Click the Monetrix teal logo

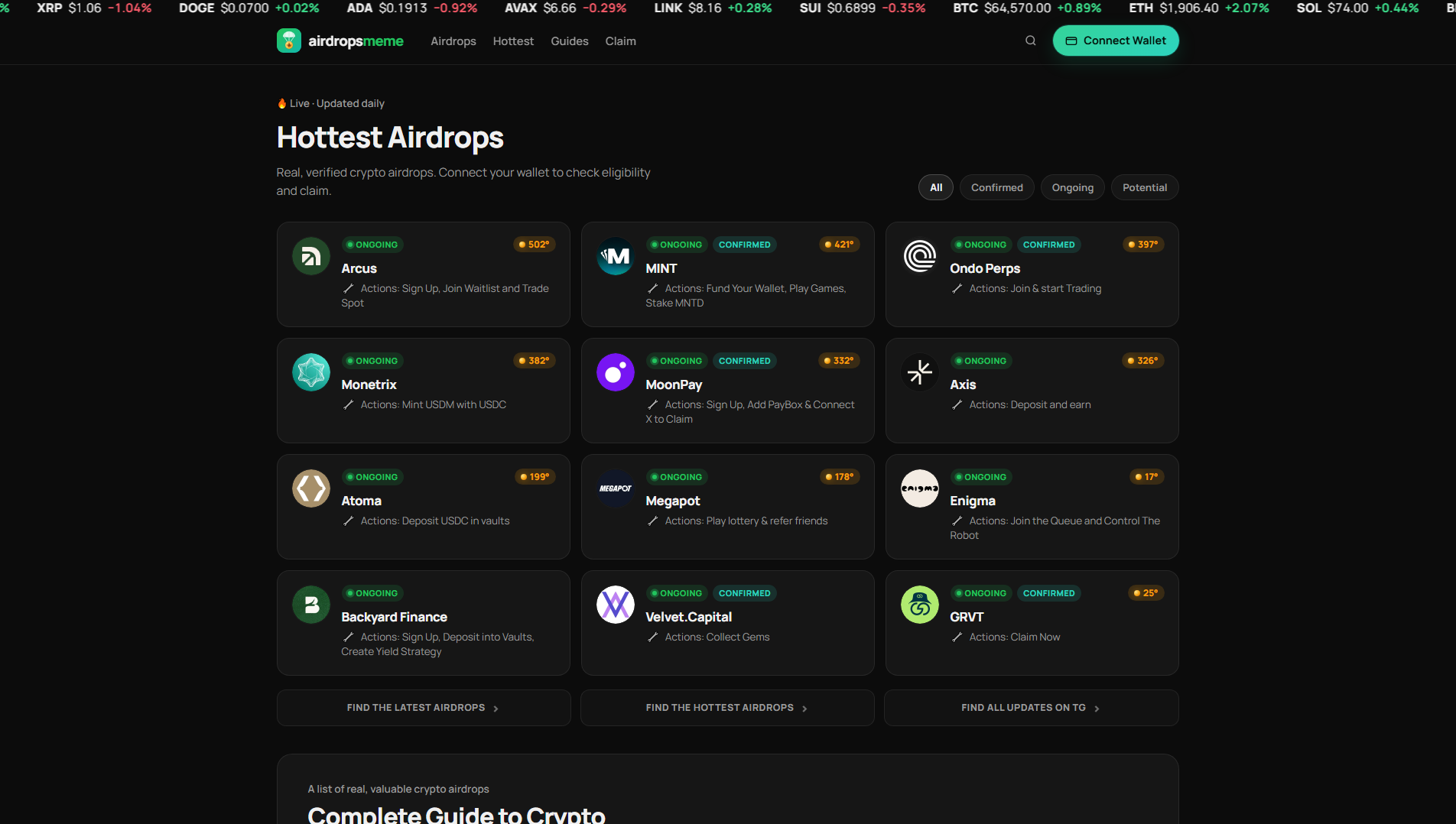coord(311,372)
